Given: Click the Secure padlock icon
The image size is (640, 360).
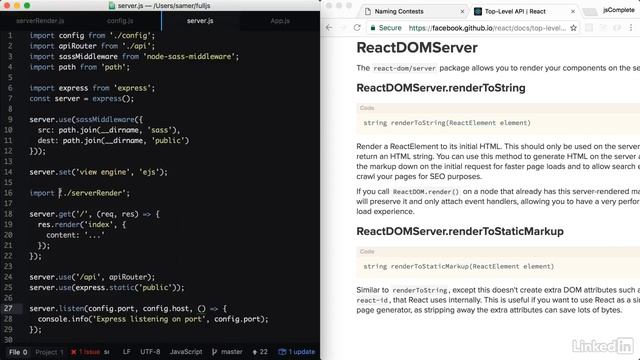Looking at the screenshot, I should click(373, 28).
